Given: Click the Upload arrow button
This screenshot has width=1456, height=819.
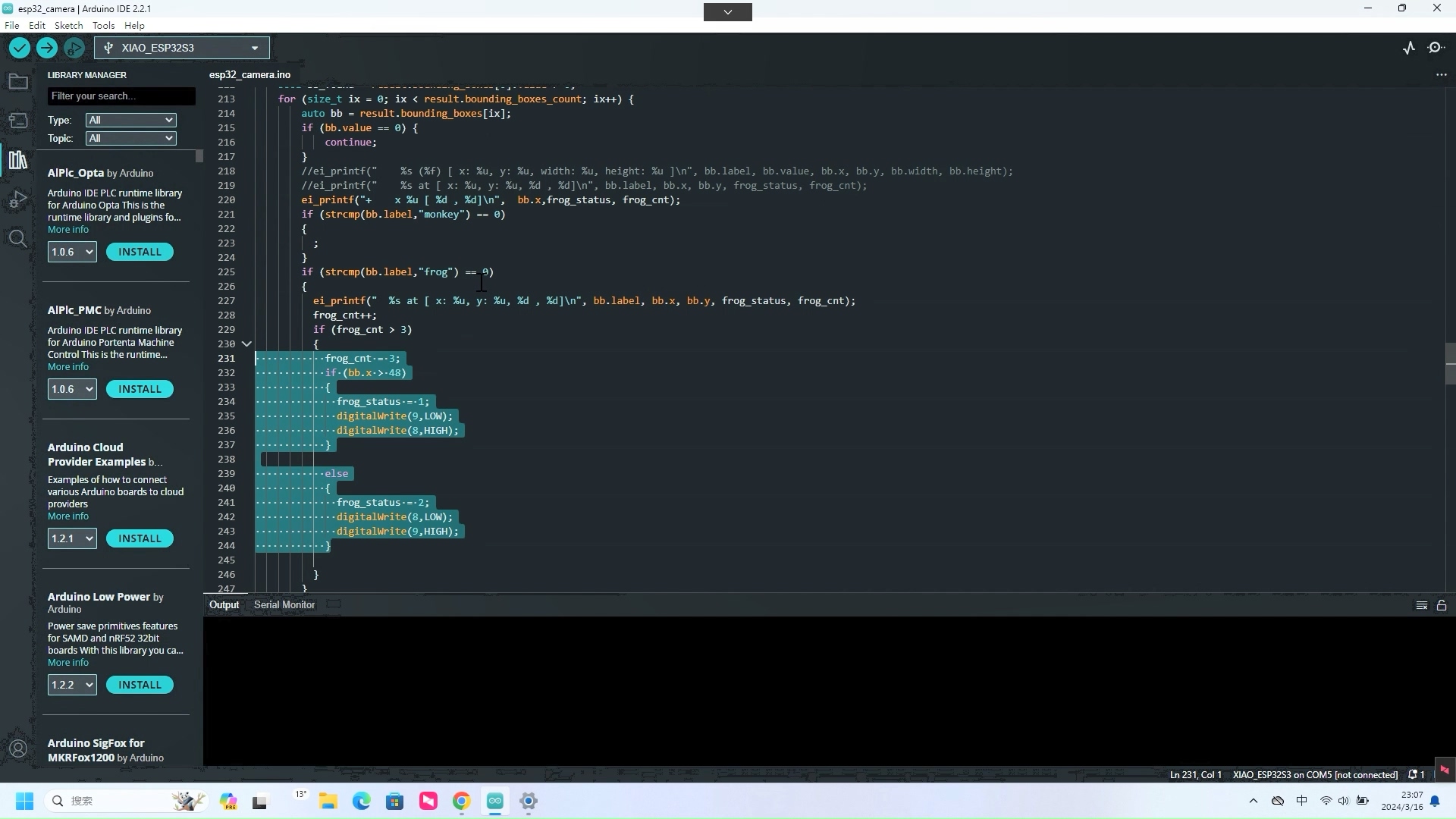Looking at the screenshot, I should [47, 48].
